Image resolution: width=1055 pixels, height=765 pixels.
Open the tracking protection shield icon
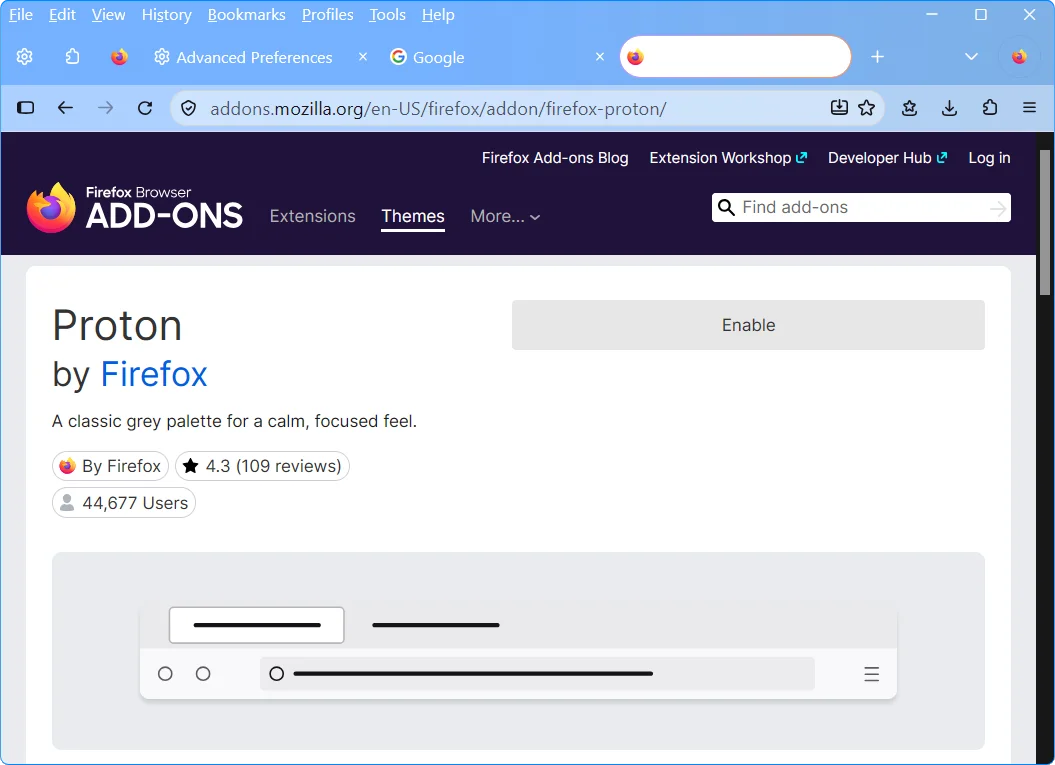click(188, 108)
